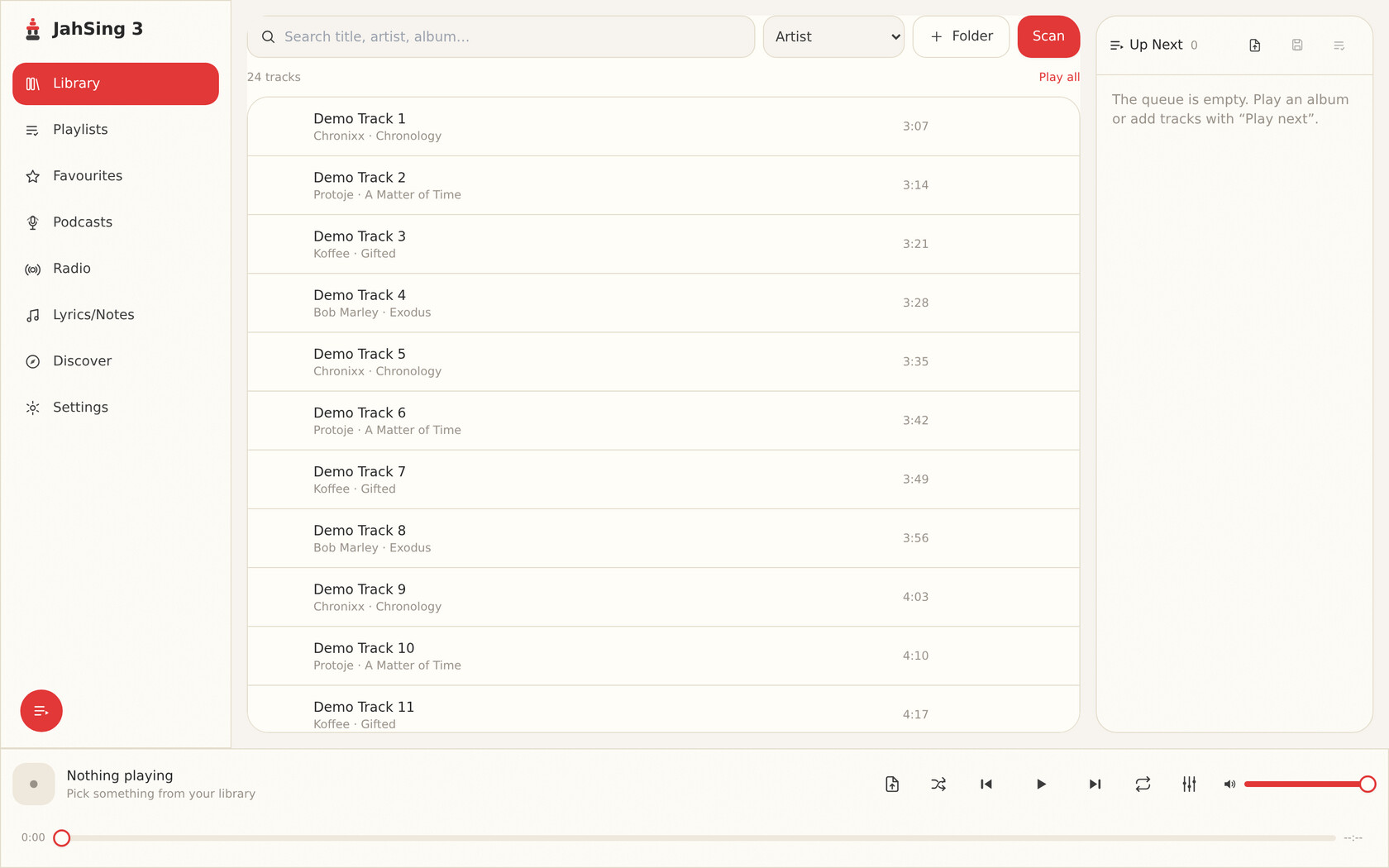Select Demo Track 5 row
Image resolution: width=1389 pixels, height=868 pixels.
point(663,362)
